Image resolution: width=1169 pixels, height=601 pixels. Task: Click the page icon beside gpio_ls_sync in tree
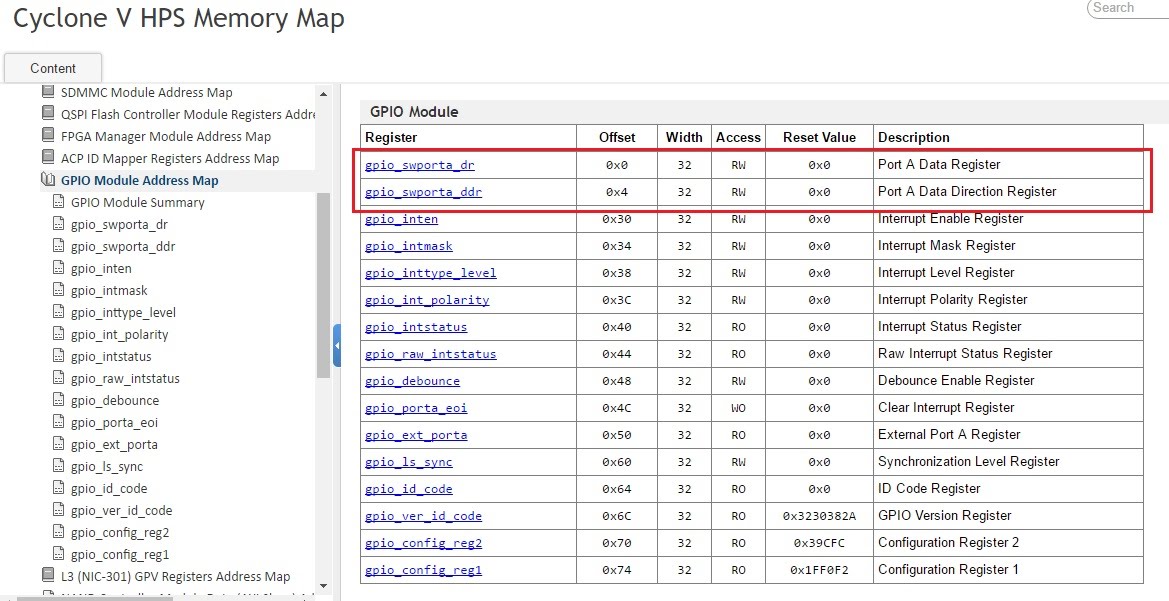click(x=59, y=465)
